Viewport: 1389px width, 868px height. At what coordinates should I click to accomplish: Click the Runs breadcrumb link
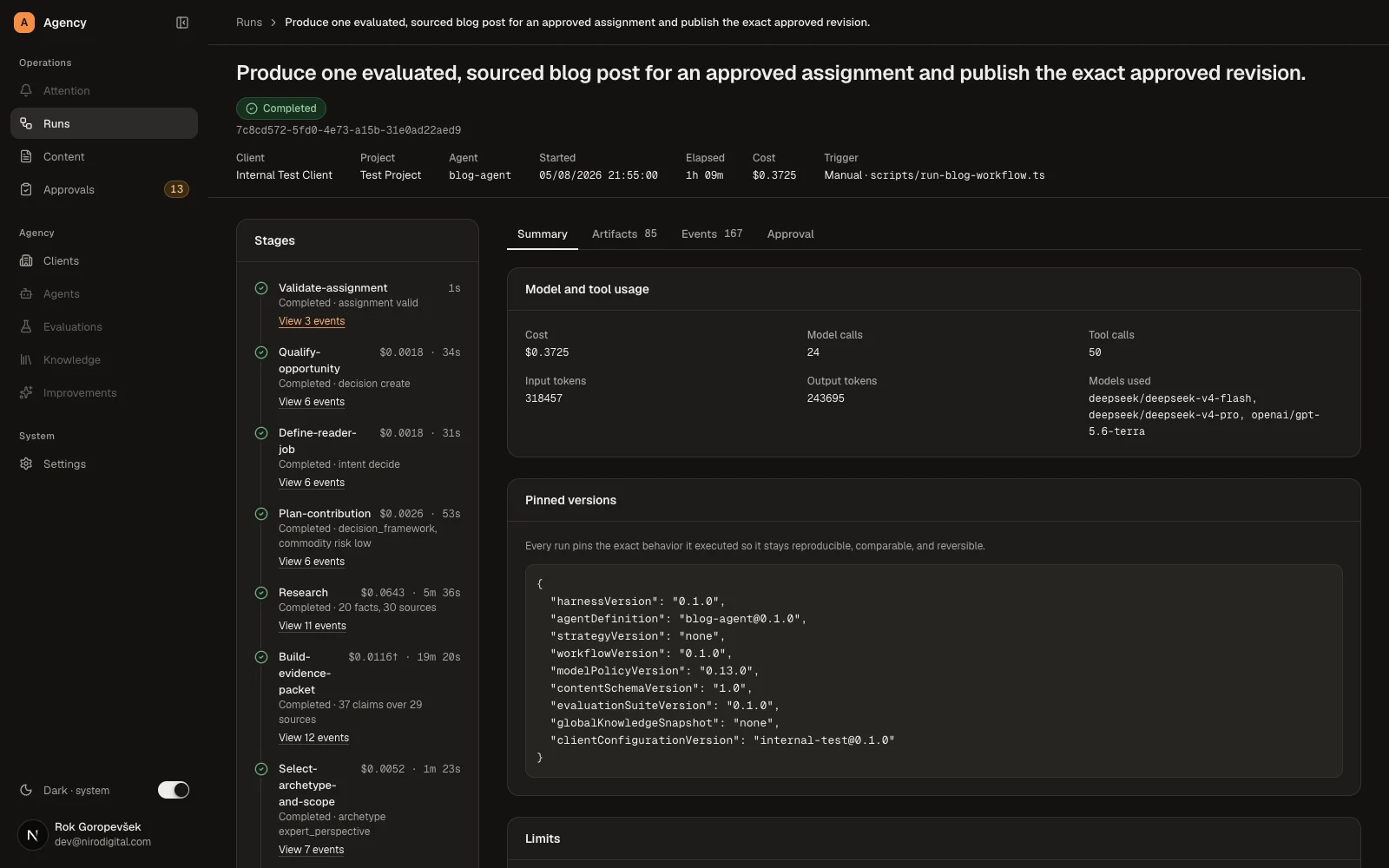[249, 23]
